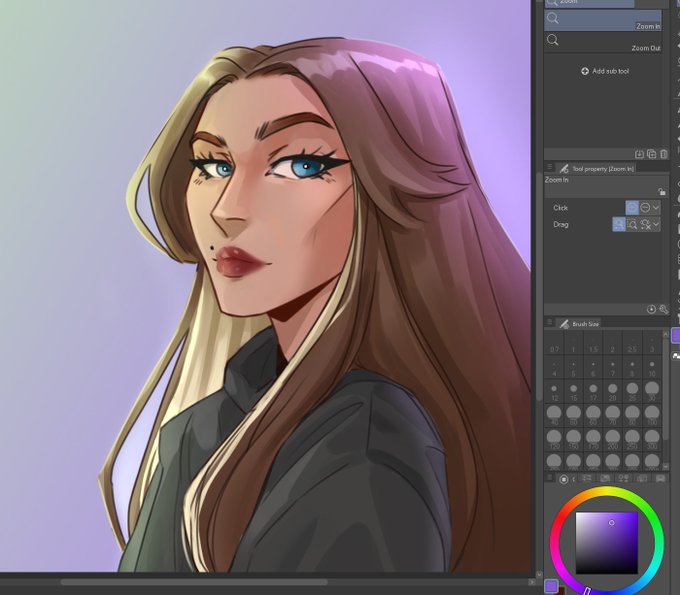Select brush size 200
This screenshot has height=595, width=680.
(612, 439)
